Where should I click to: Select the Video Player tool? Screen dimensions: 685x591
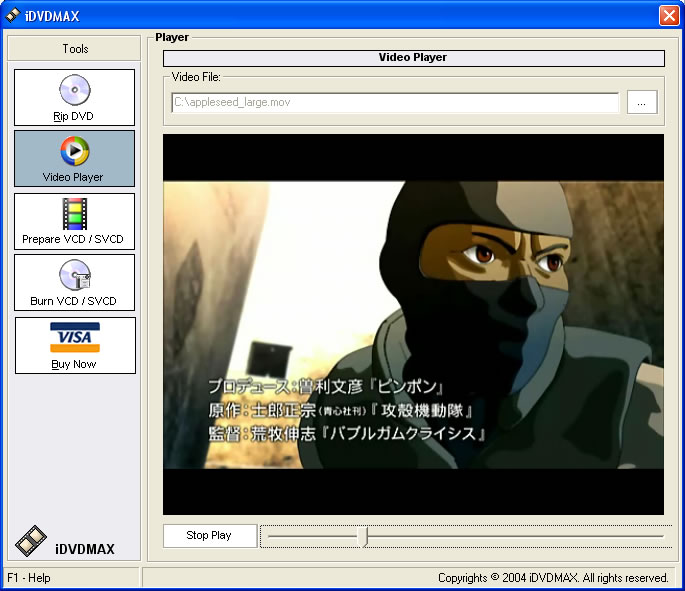pyautogui.click(x=74, y=159)
